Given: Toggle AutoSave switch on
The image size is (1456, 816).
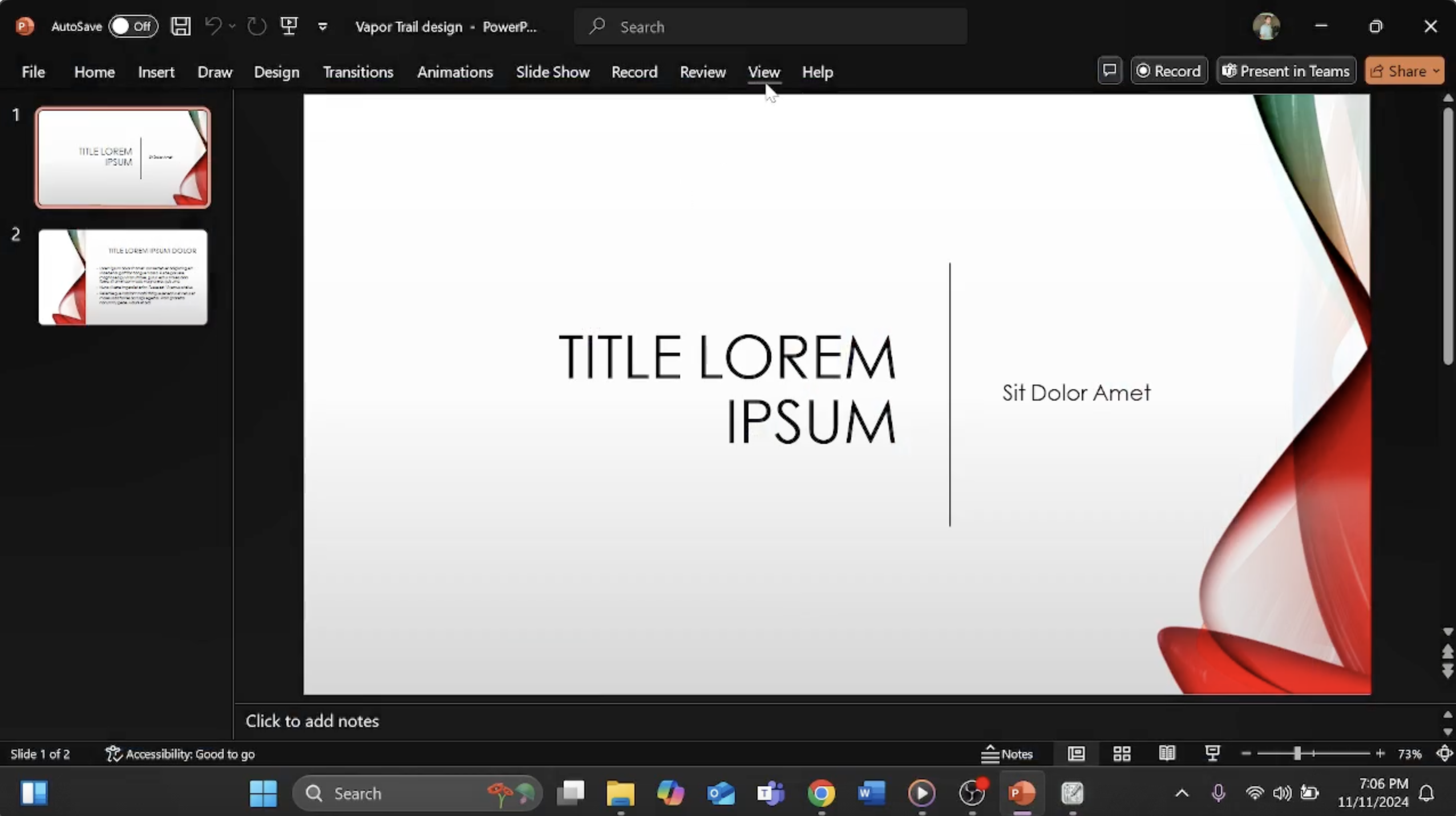Looking at the screenshot, I should (x=133, y=26).
